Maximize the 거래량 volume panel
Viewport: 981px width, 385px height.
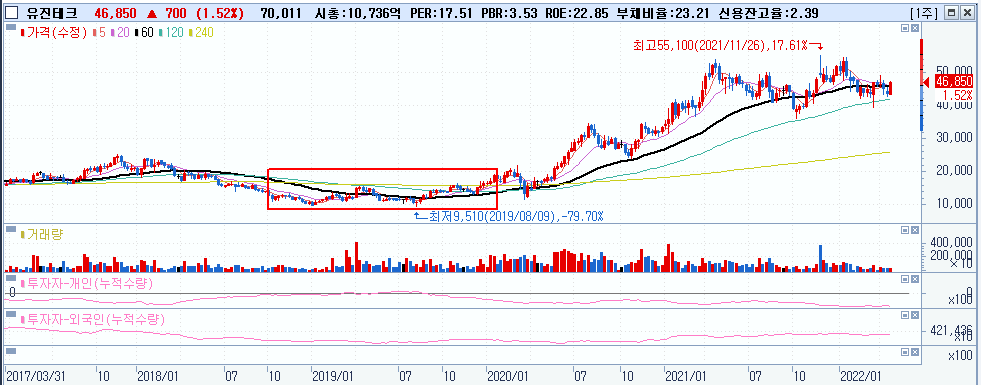coord(905,230)
